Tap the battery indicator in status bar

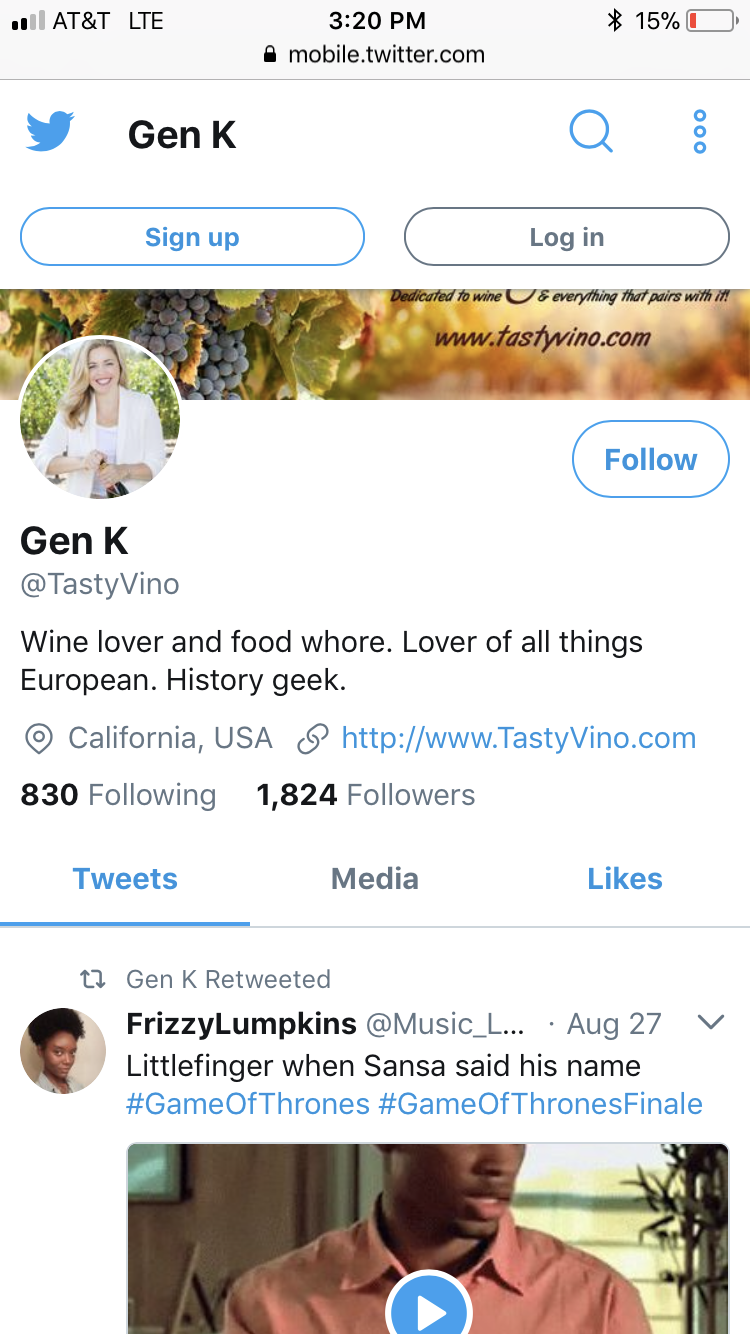pos(711,20)
